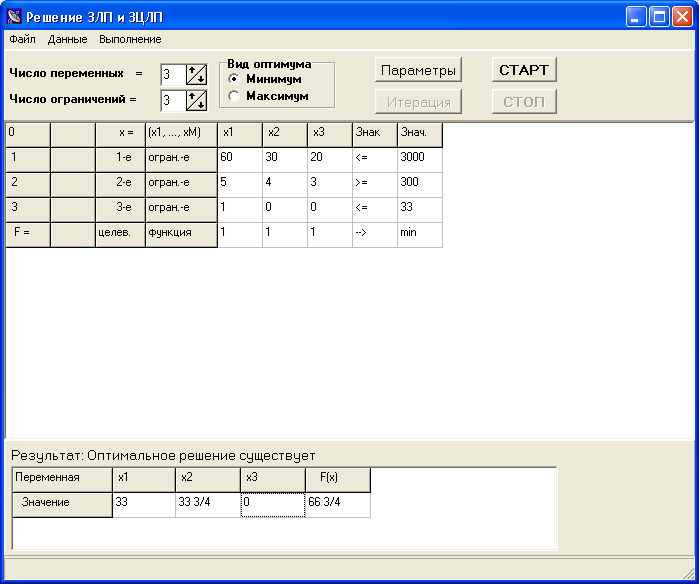
Task: Select x3 coefficient in constraint 3
Action: click(330, 210)
